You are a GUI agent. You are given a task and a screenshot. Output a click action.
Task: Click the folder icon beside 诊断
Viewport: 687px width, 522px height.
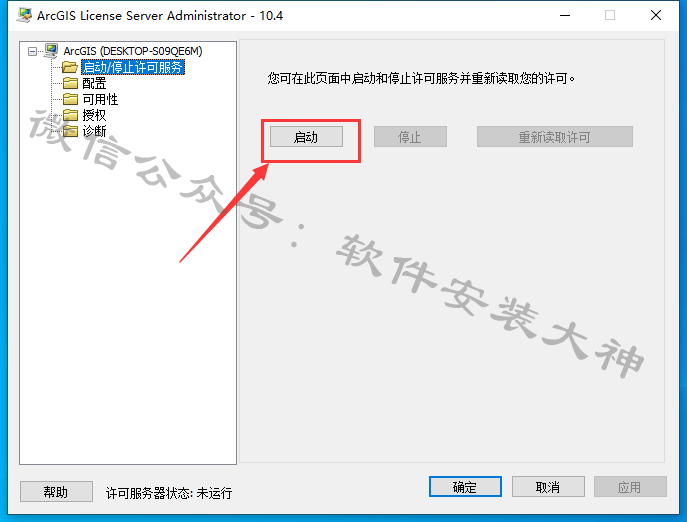(70, 131)
